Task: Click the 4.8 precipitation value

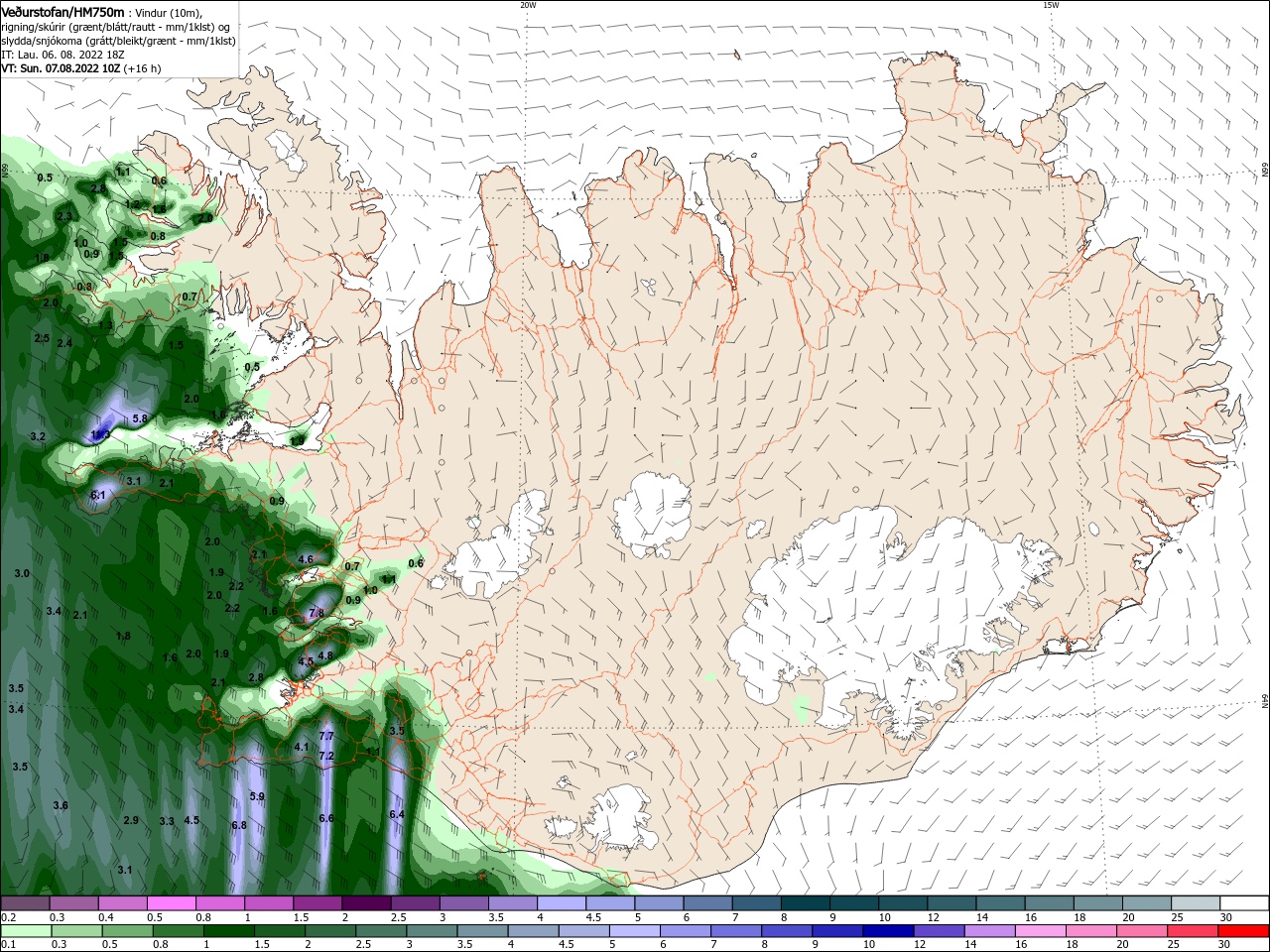Action: tap(324, 655)
